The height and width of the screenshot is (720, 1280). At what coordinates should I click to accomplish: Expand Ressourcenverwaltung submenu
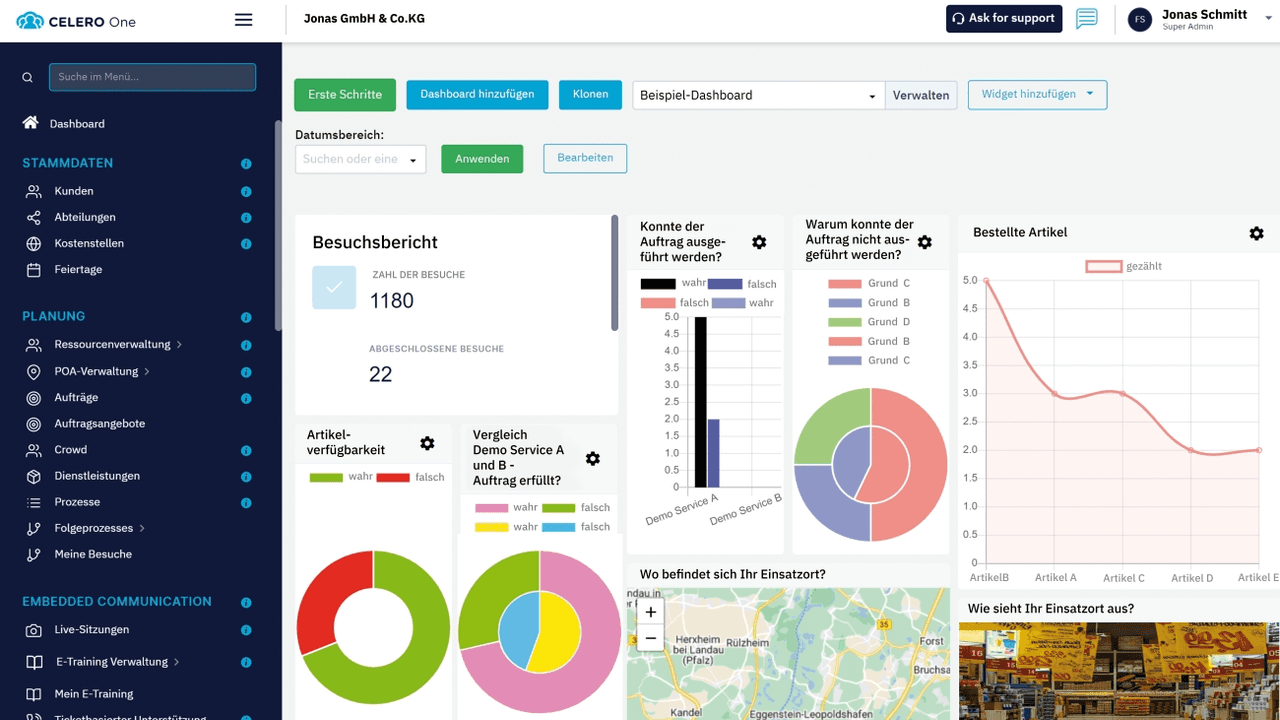pyautogui.click(x=180, y=345)
